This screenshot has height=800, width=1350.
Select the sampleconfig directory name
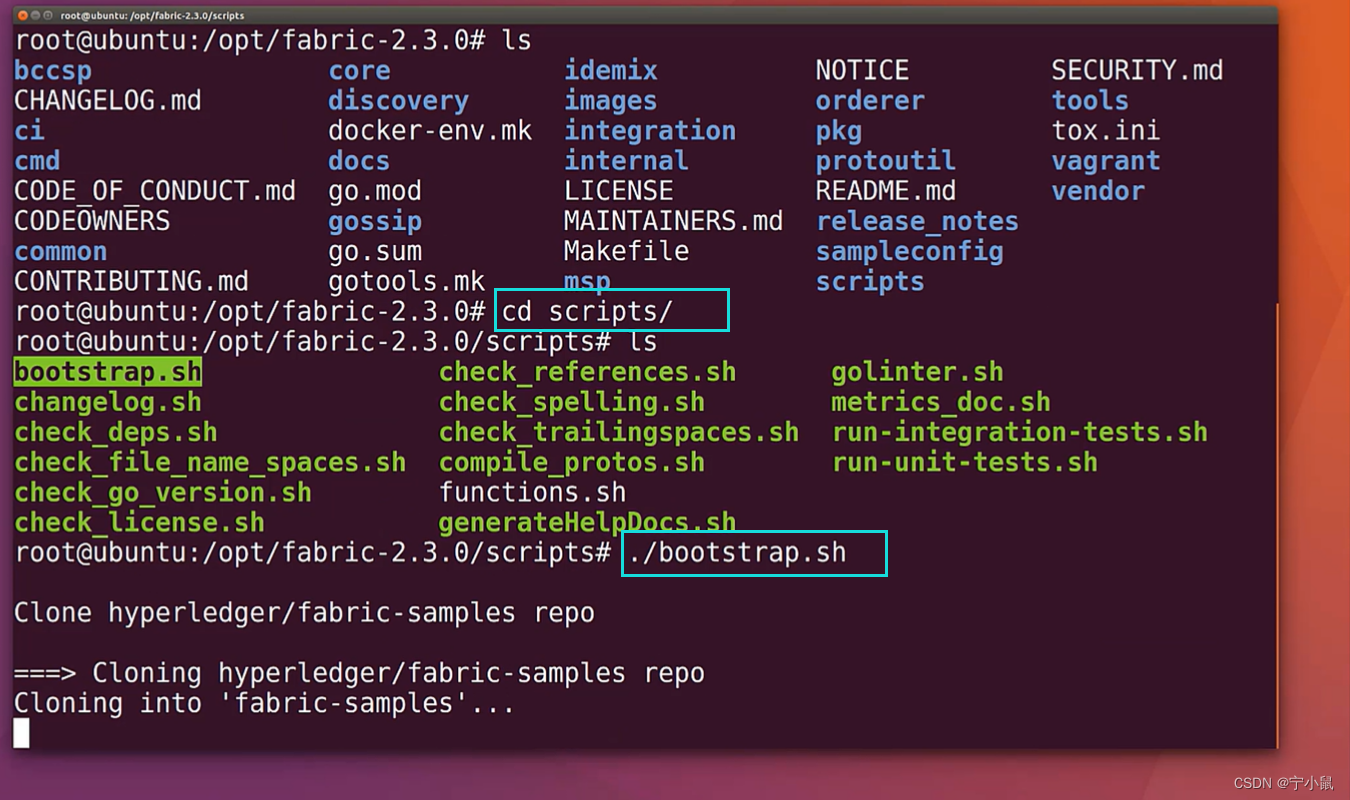910,252
